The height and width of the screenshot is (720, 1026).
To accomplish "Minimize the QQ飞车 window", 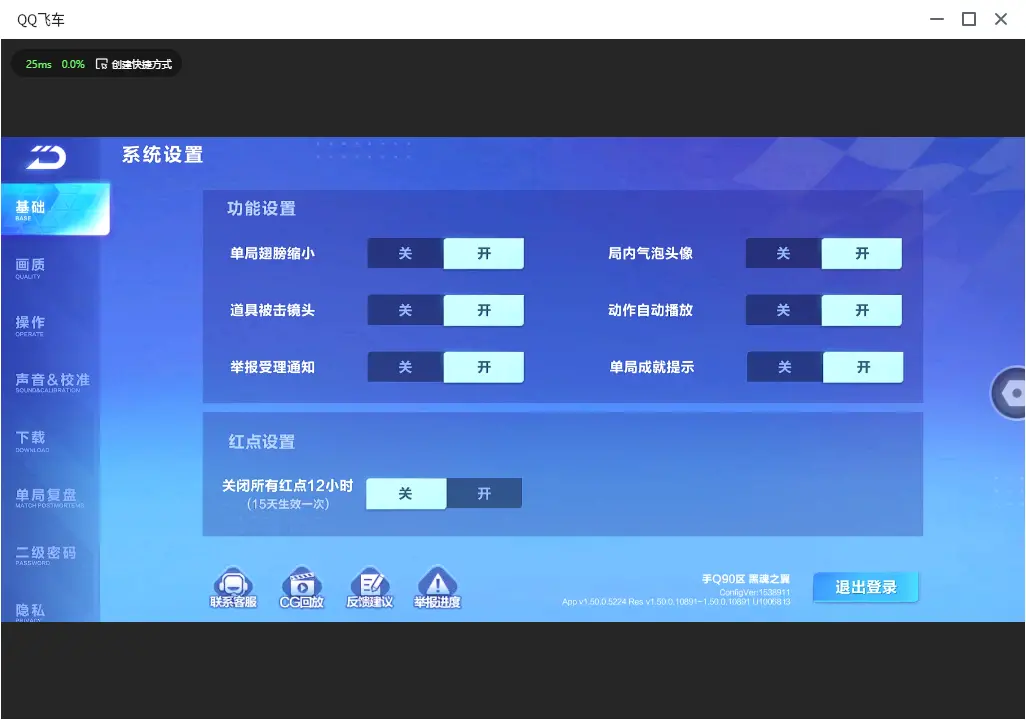I will [937, 19].
